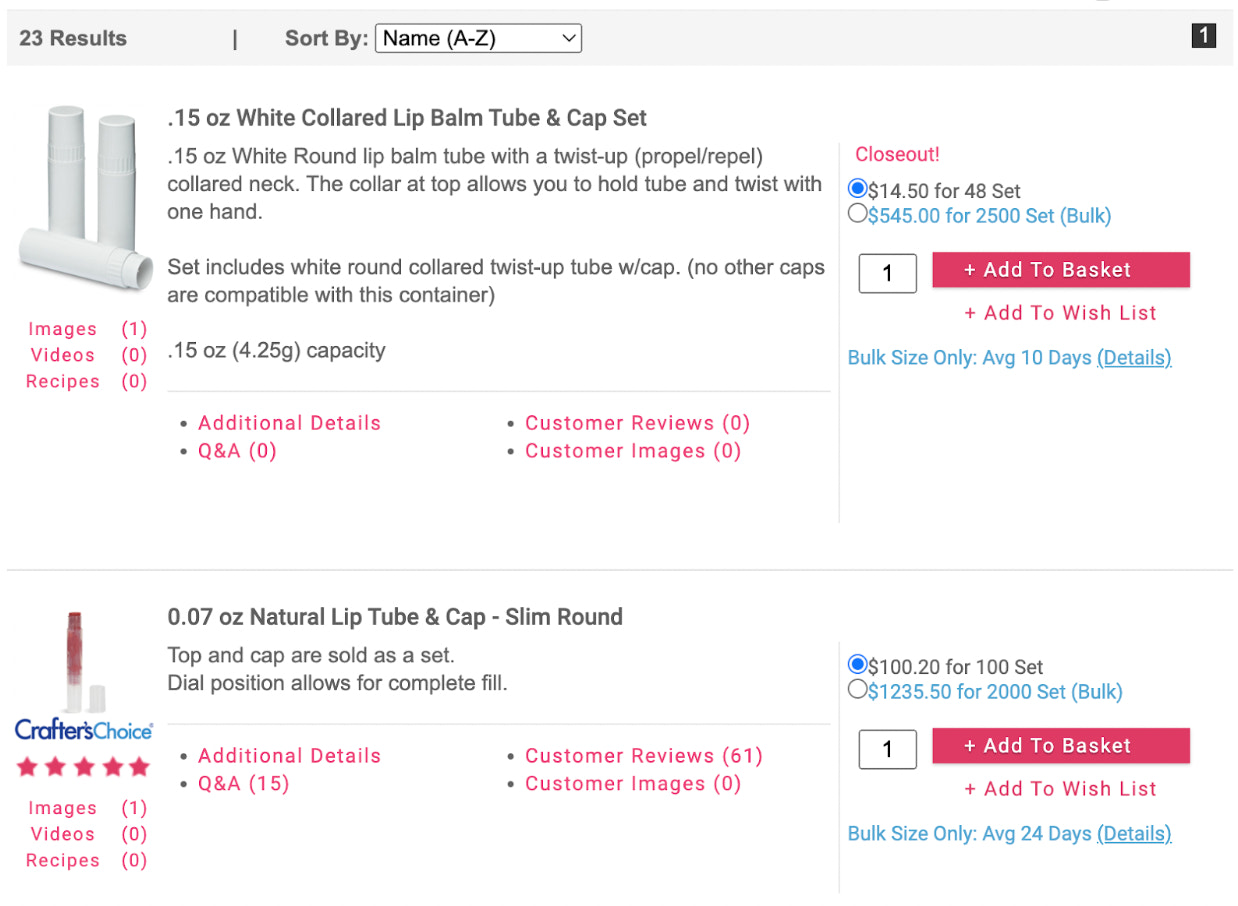The height and width of the screenshot is (906, 1238).
Task: Change sorting from Name (A-Z)
Action: coord(478,38)
